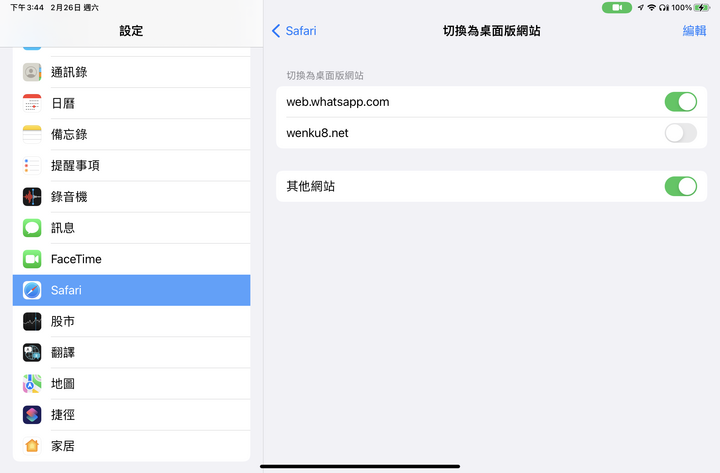720x473 pixels.
Task: Tap the location arrow status icon
Action: [641, 7]
